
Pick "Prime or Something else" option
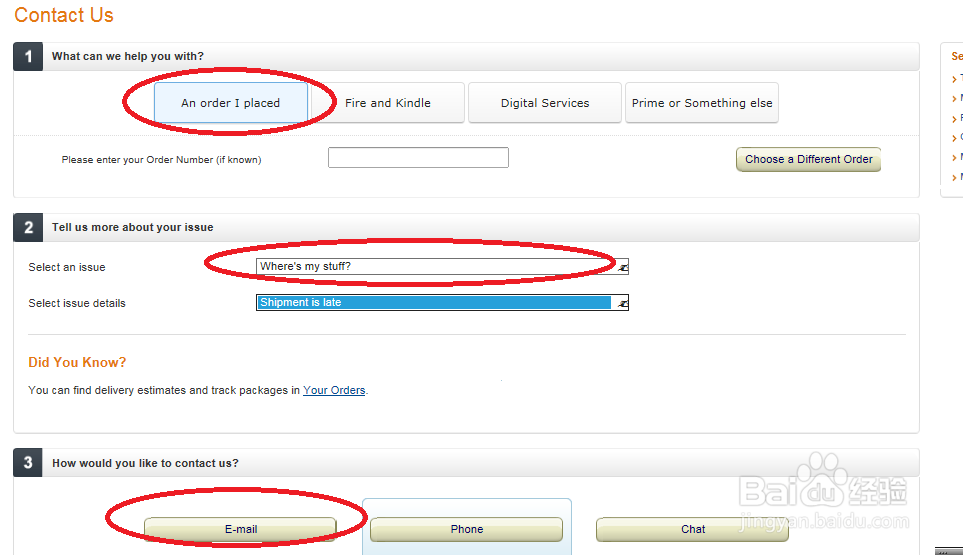[702, 103]
